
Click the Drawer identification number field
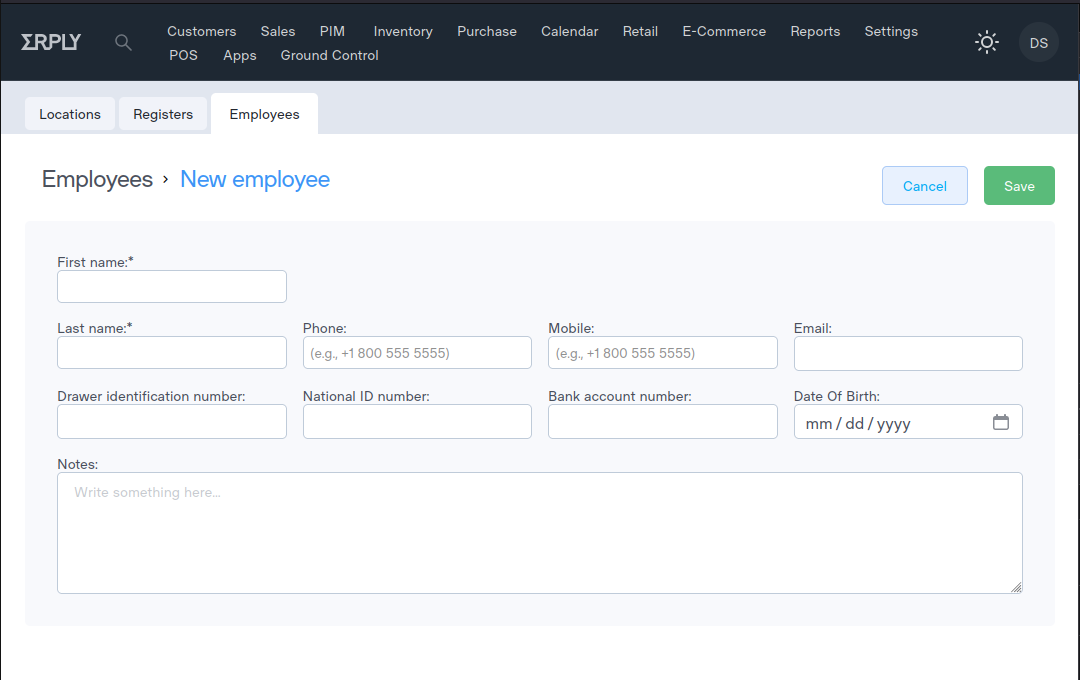click(x=172, y=422)
